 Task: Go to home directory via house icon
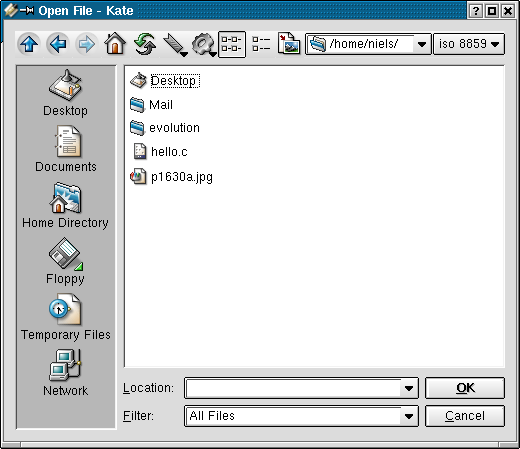[115, 44]
